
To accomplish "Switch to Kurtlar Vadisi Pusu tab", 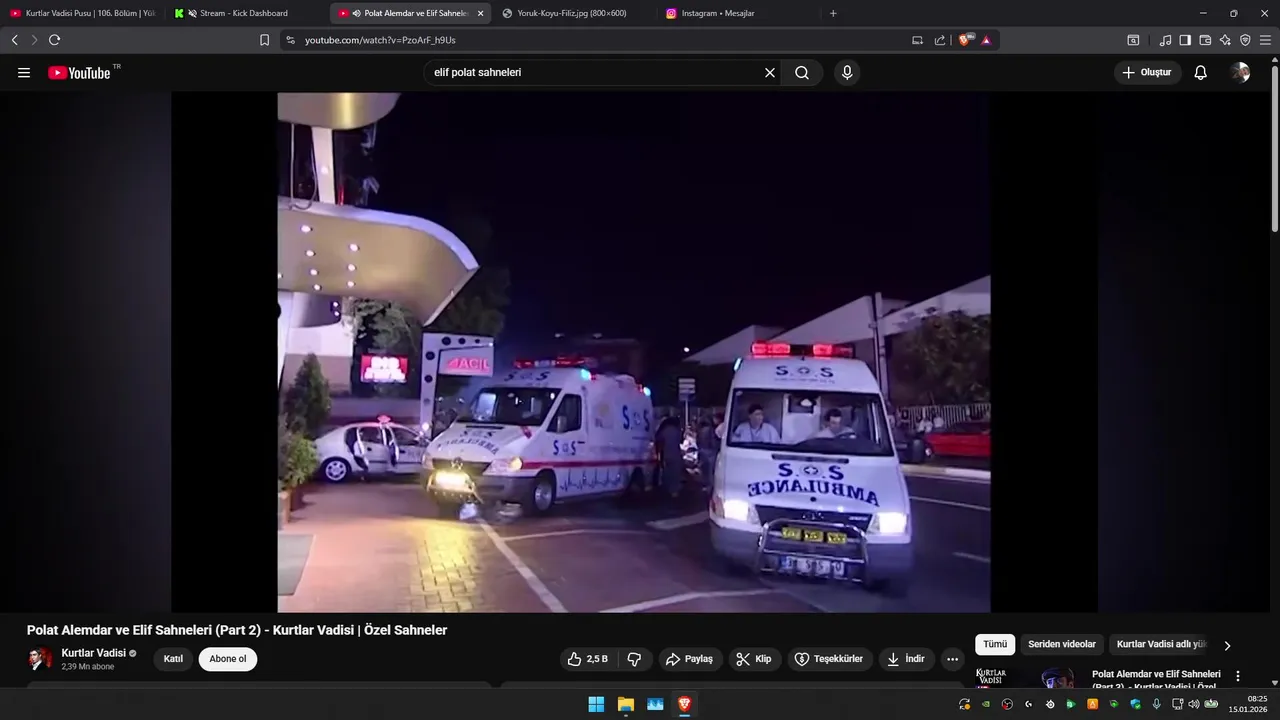I will [x=82, y=13].
